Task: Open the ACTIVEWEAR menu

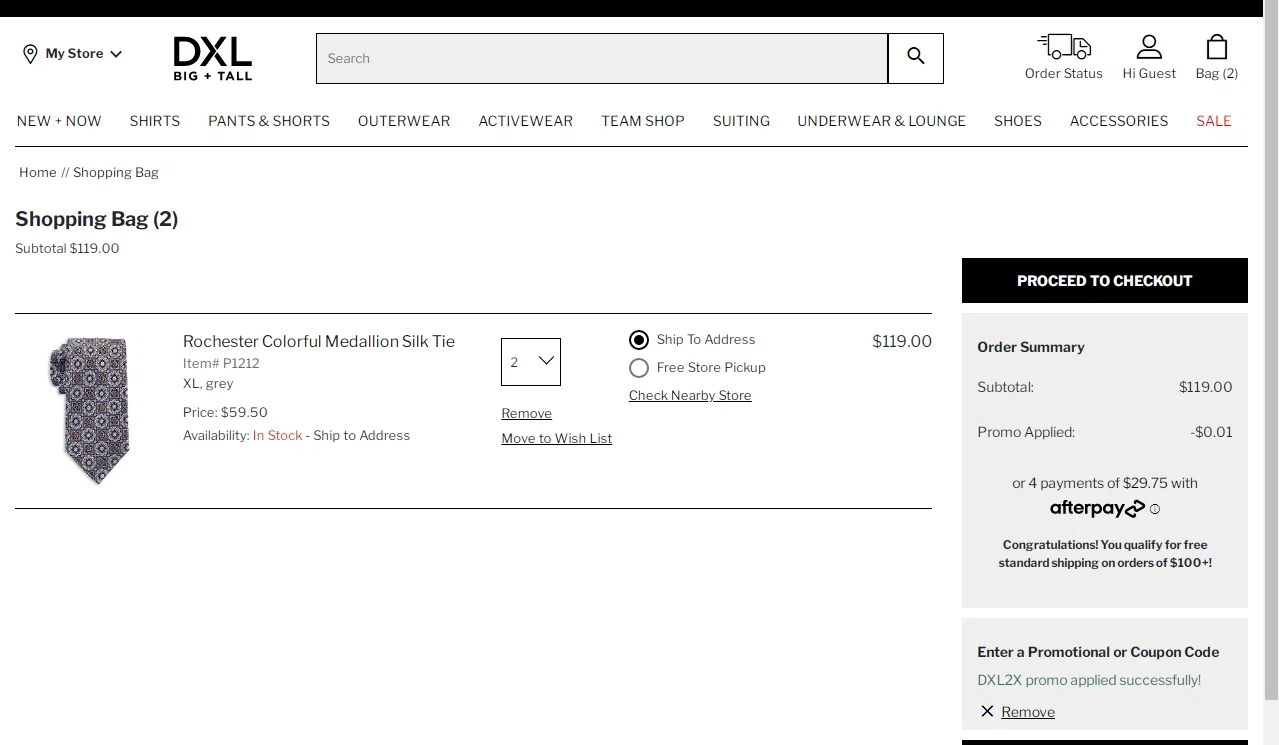Action: (526, 121)
